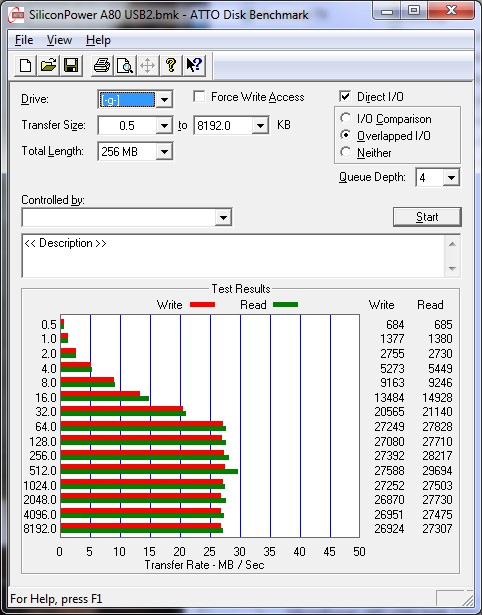Select Overlapped I/O radio button
The height and width of the screenshot is (615, 482).
coord(346,135)
